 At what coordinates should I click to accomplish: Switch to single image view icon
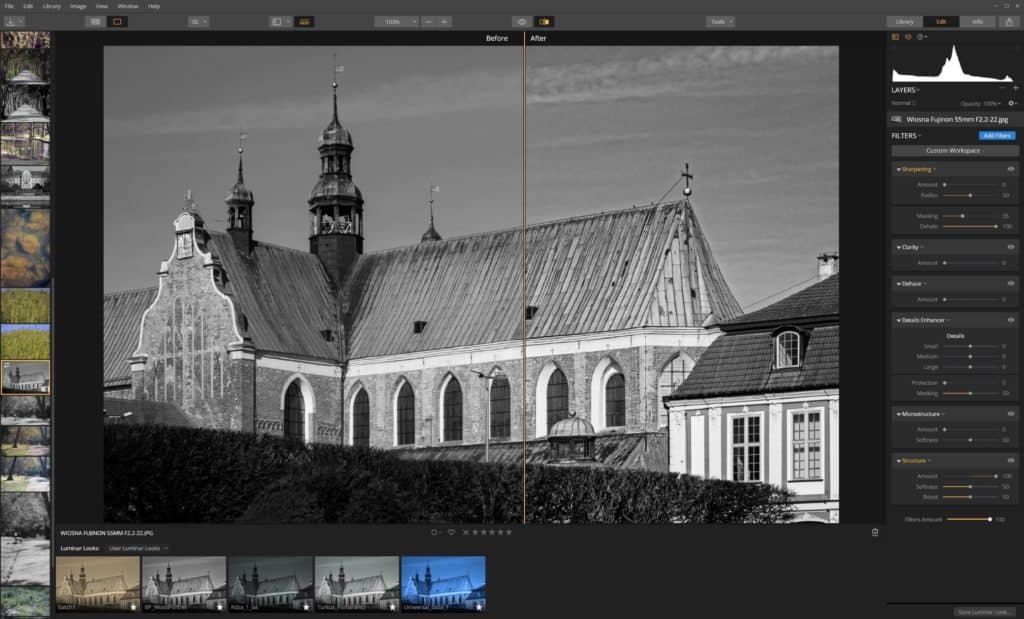(x=117, y=21)
